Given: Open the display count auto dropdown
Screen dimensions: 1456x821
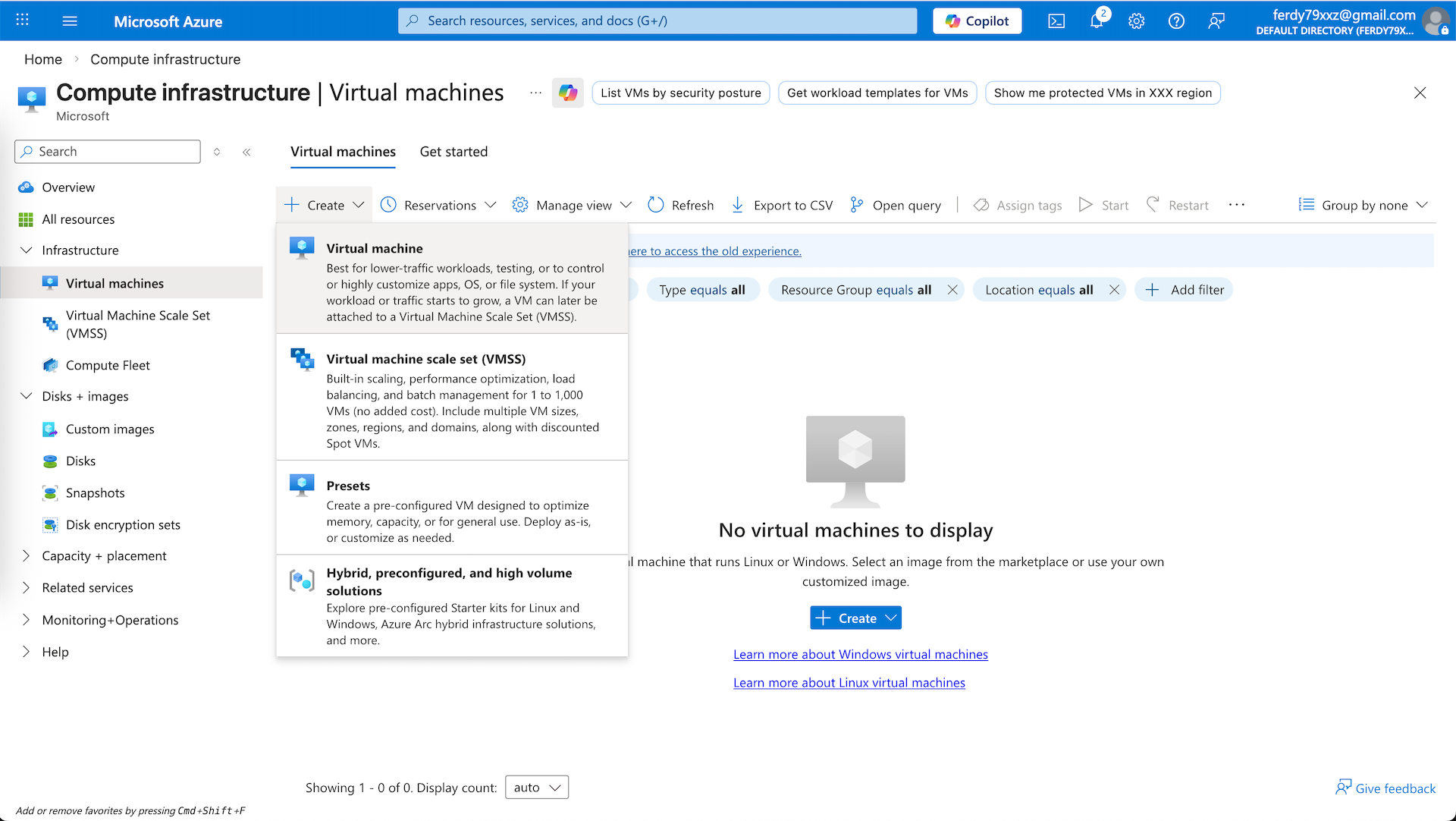Looking at the screenshot, I should coord(537,788).
